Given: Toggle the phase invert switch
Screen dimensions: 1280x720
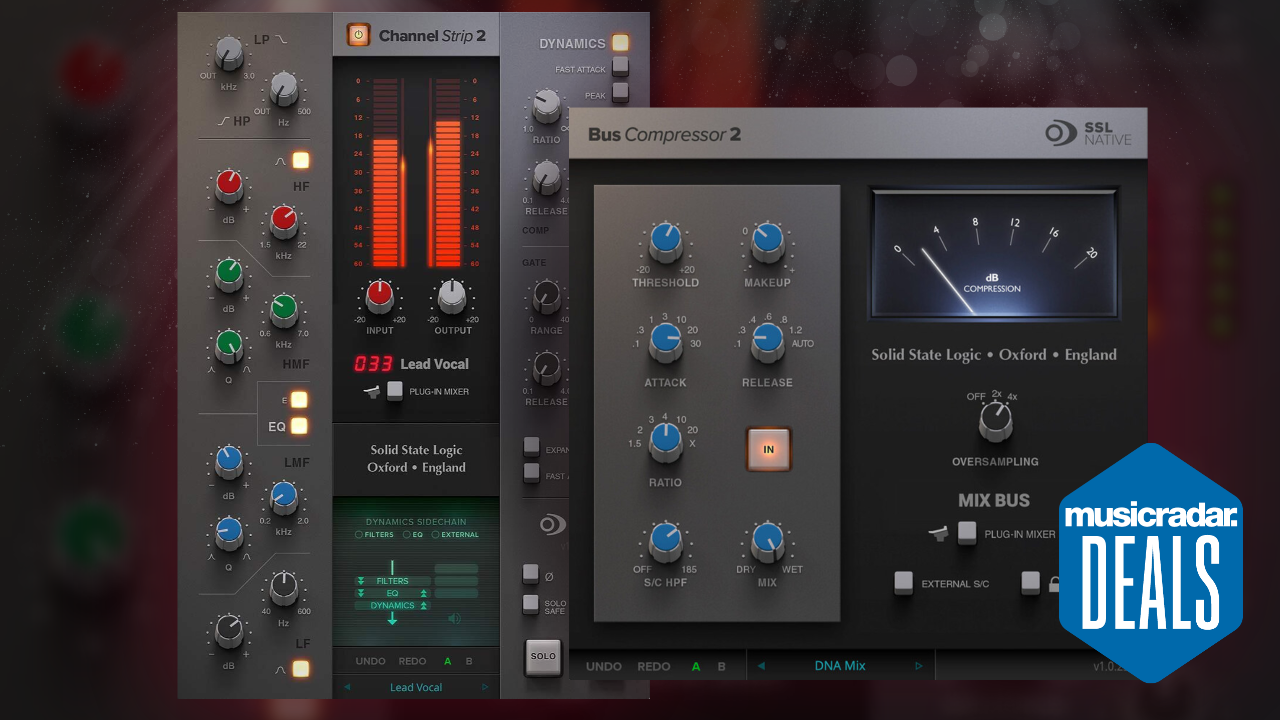Looking at the screenshot, I should pos(531,575).
